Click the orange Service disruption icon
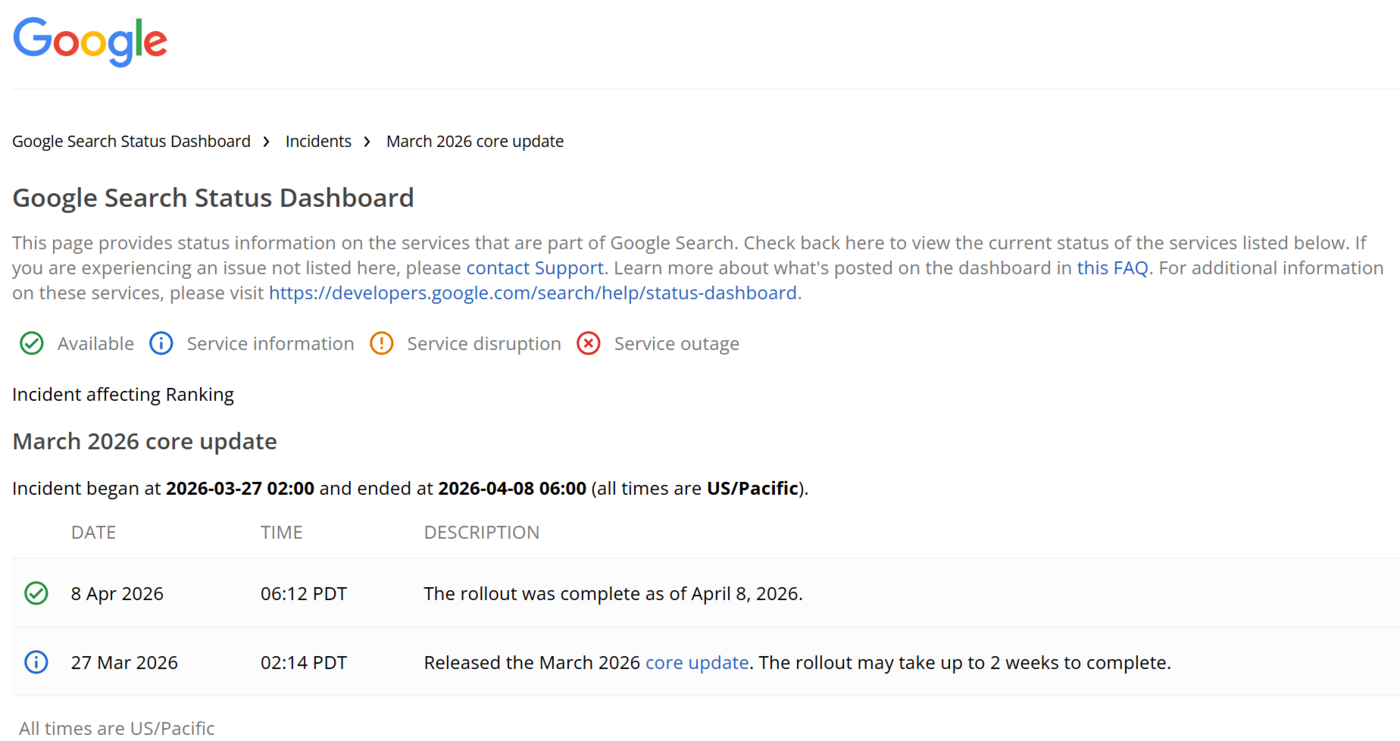Viewport: 1400px width, 741px height. [x=381, y=343]
